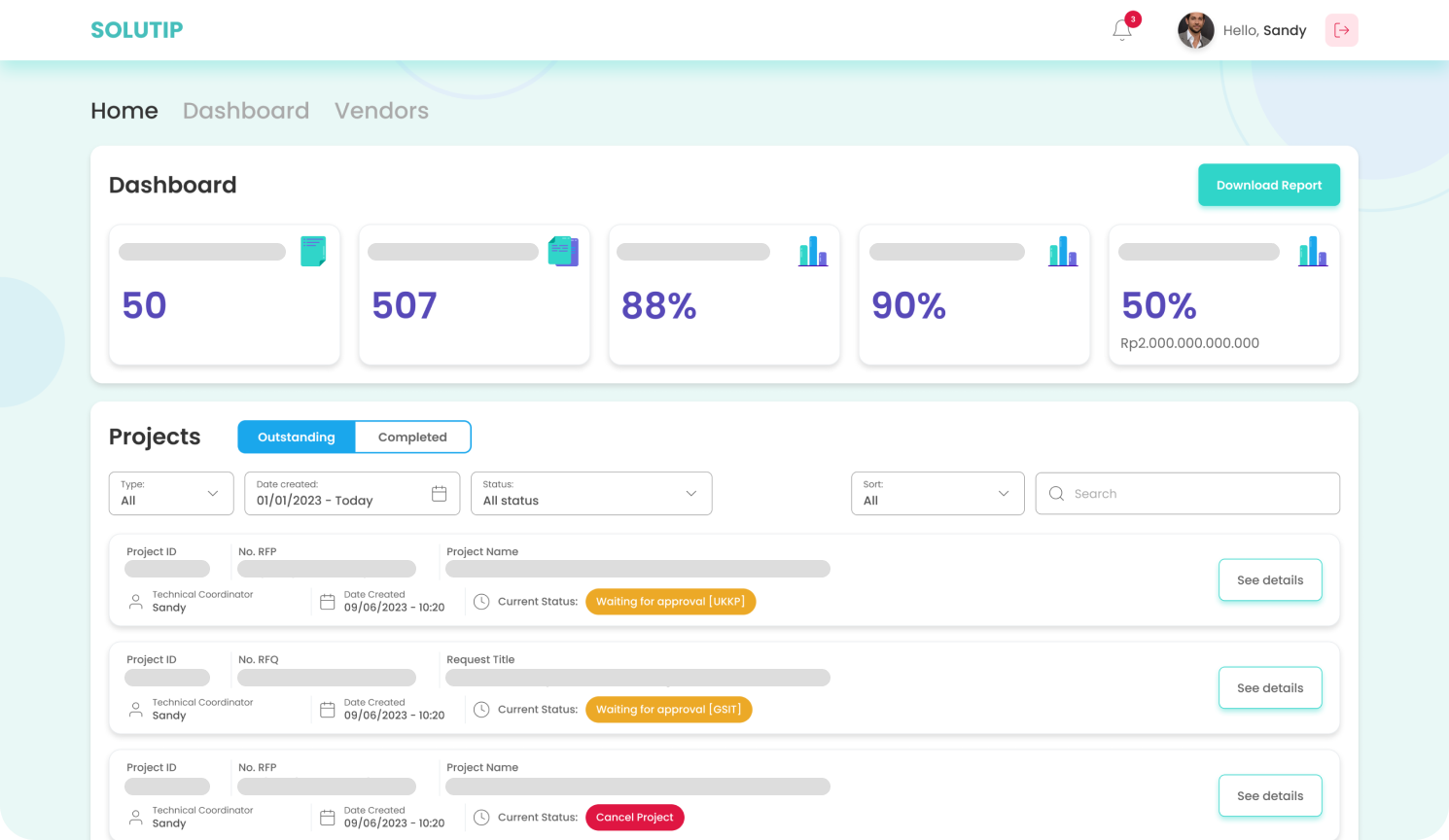Switch projects view to Completed
The height and width of the screenshot is (840, 1449).
412,437
